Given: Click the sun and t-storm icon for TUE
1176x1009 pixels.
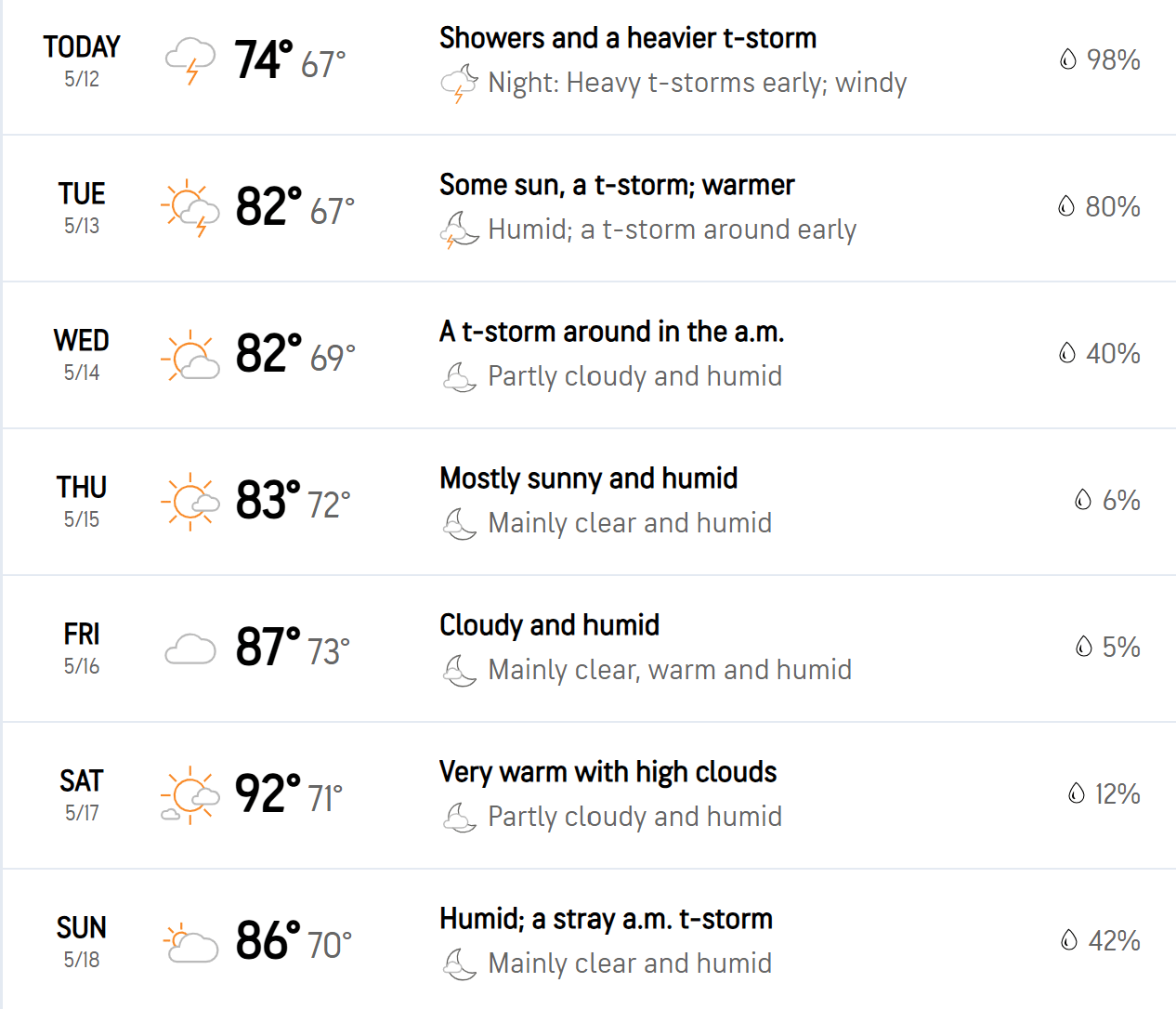Looking at the screenshot, I should click(x=190, y=207).
